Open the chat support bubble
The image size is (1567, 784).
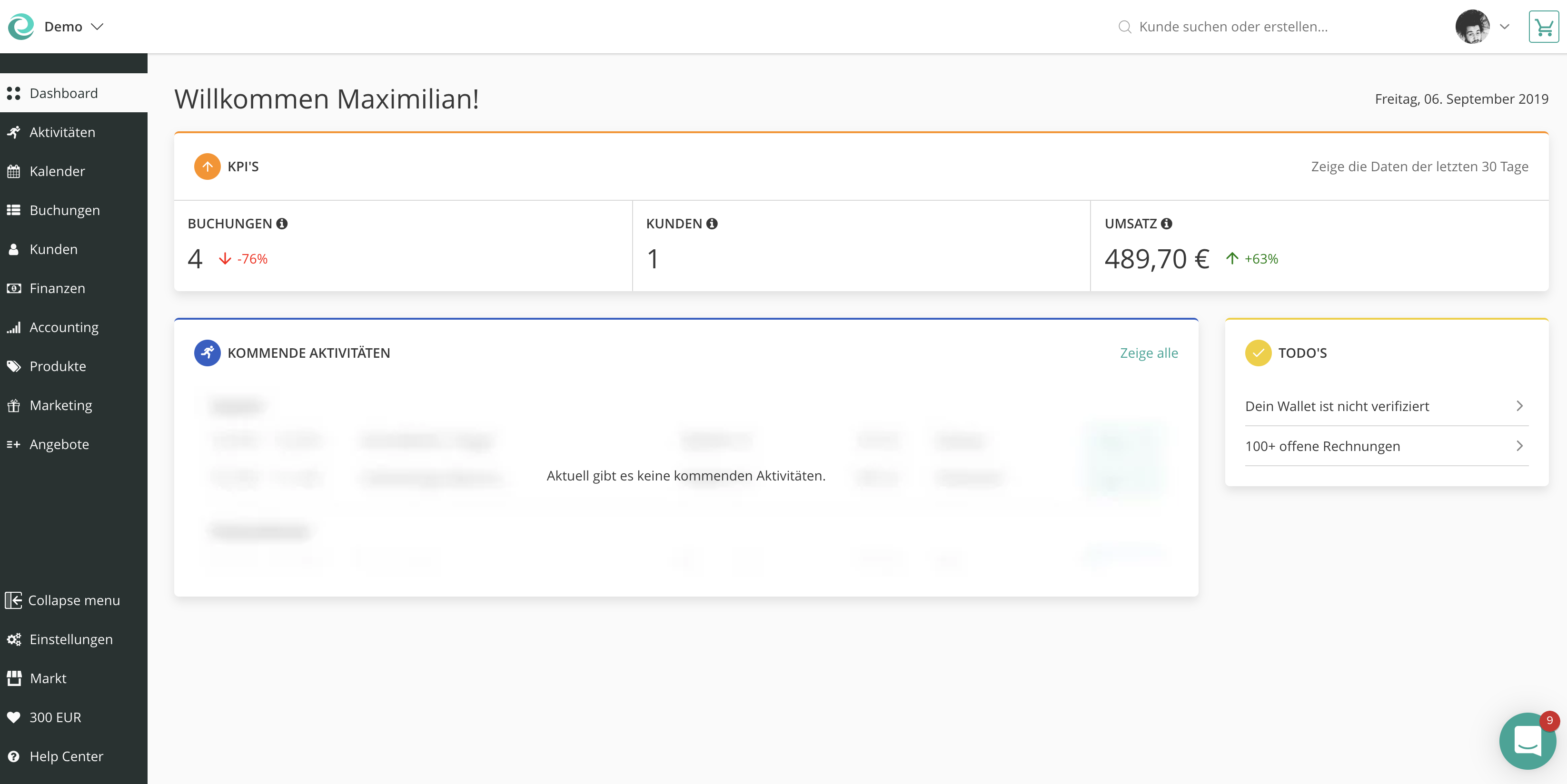[1527, 740]
